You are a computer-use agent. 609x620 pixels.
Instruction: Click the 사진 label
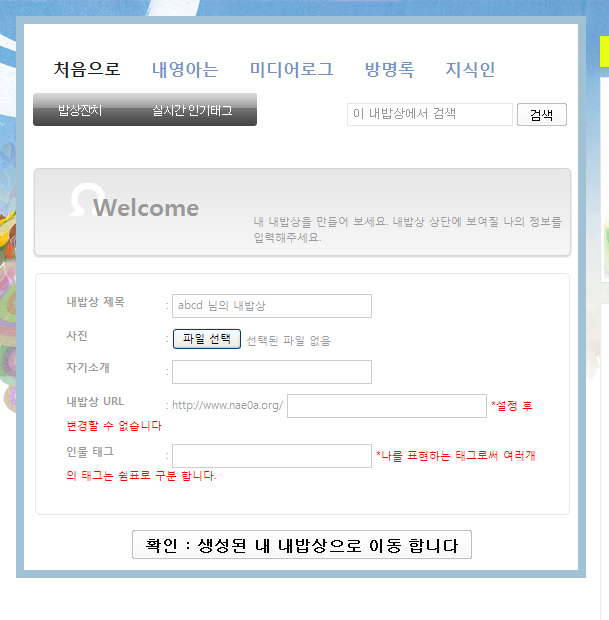(77, 336)
